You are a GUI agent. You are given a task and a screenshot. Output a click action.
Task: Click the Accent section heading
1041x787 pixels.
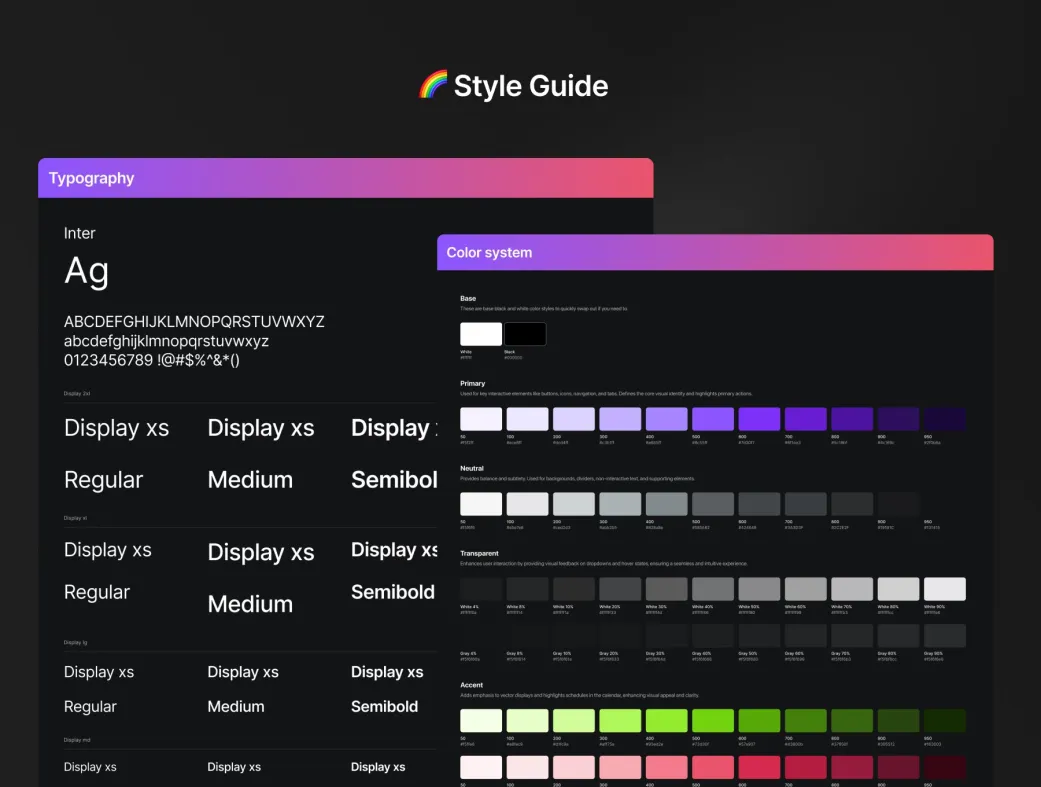(472, 683)
